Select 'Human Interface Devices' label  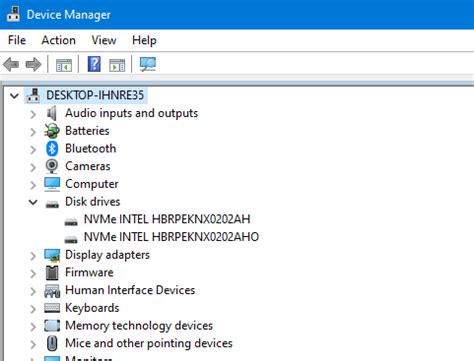[x=130, y=290]
